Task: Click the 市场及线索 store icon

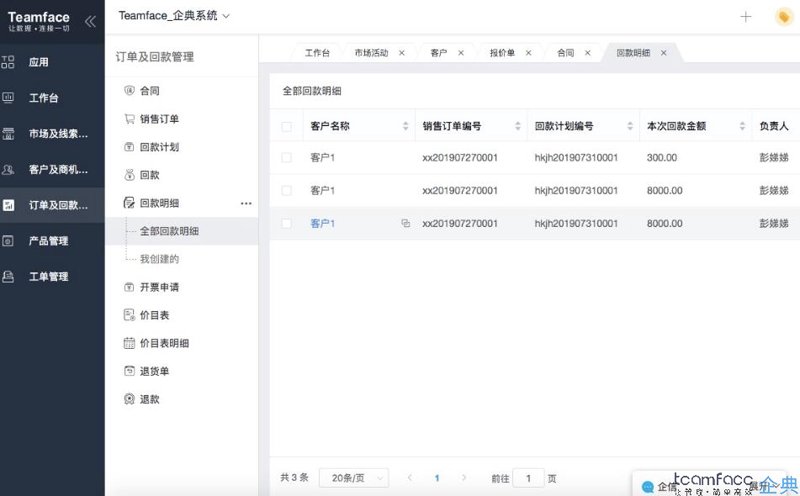Action: [x=8, y=134]
